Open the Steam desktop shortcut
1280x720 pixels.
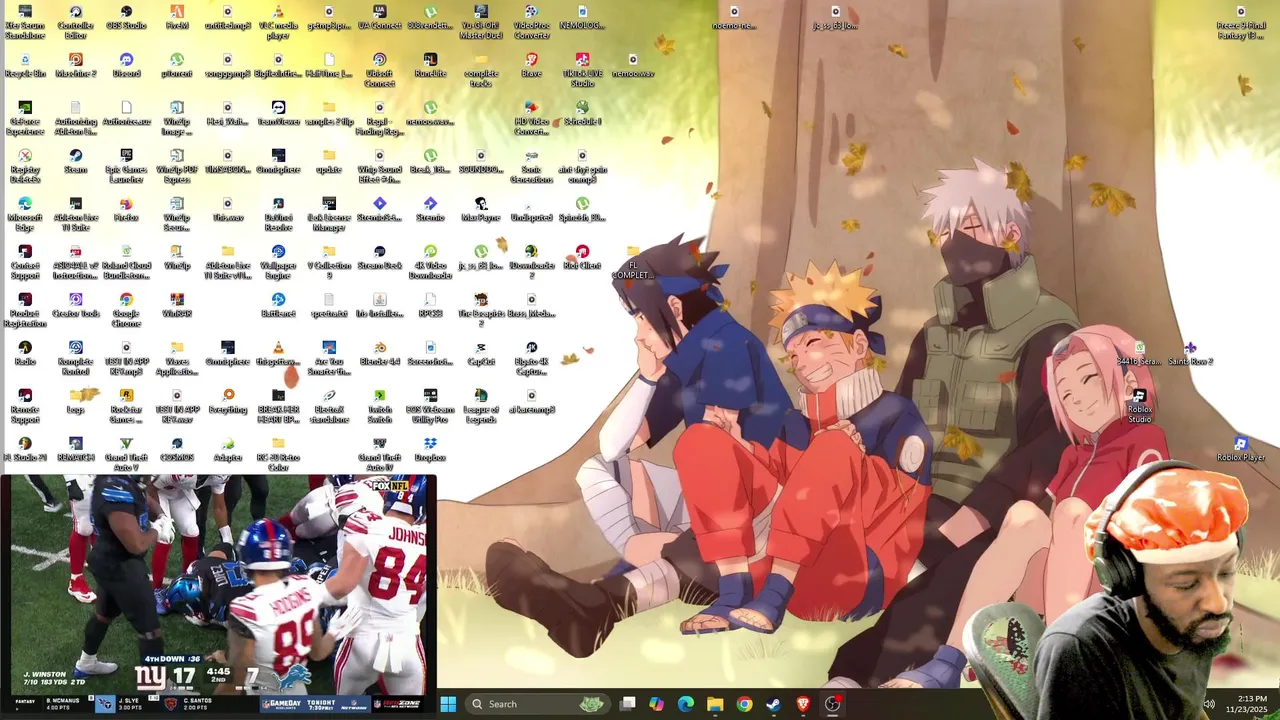[x=75, y=162]
